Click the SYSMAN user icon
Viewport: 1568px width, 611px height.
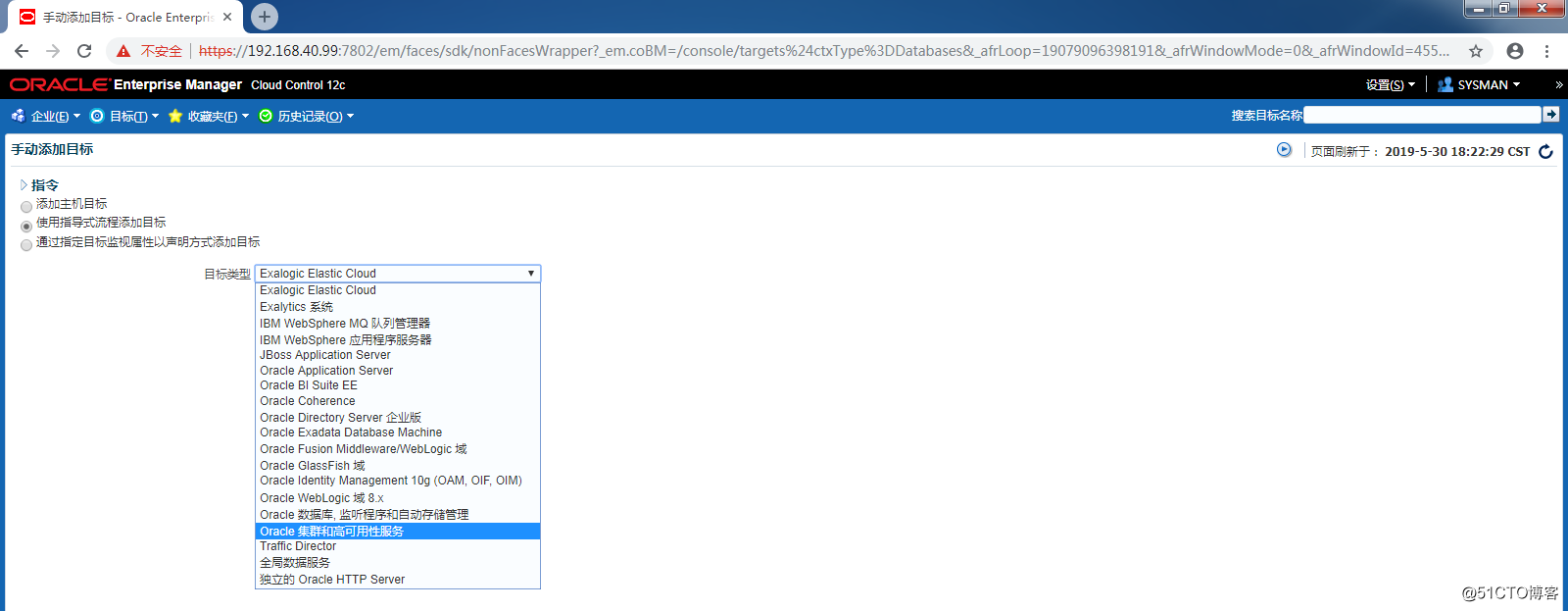[x=1445, y=84]
